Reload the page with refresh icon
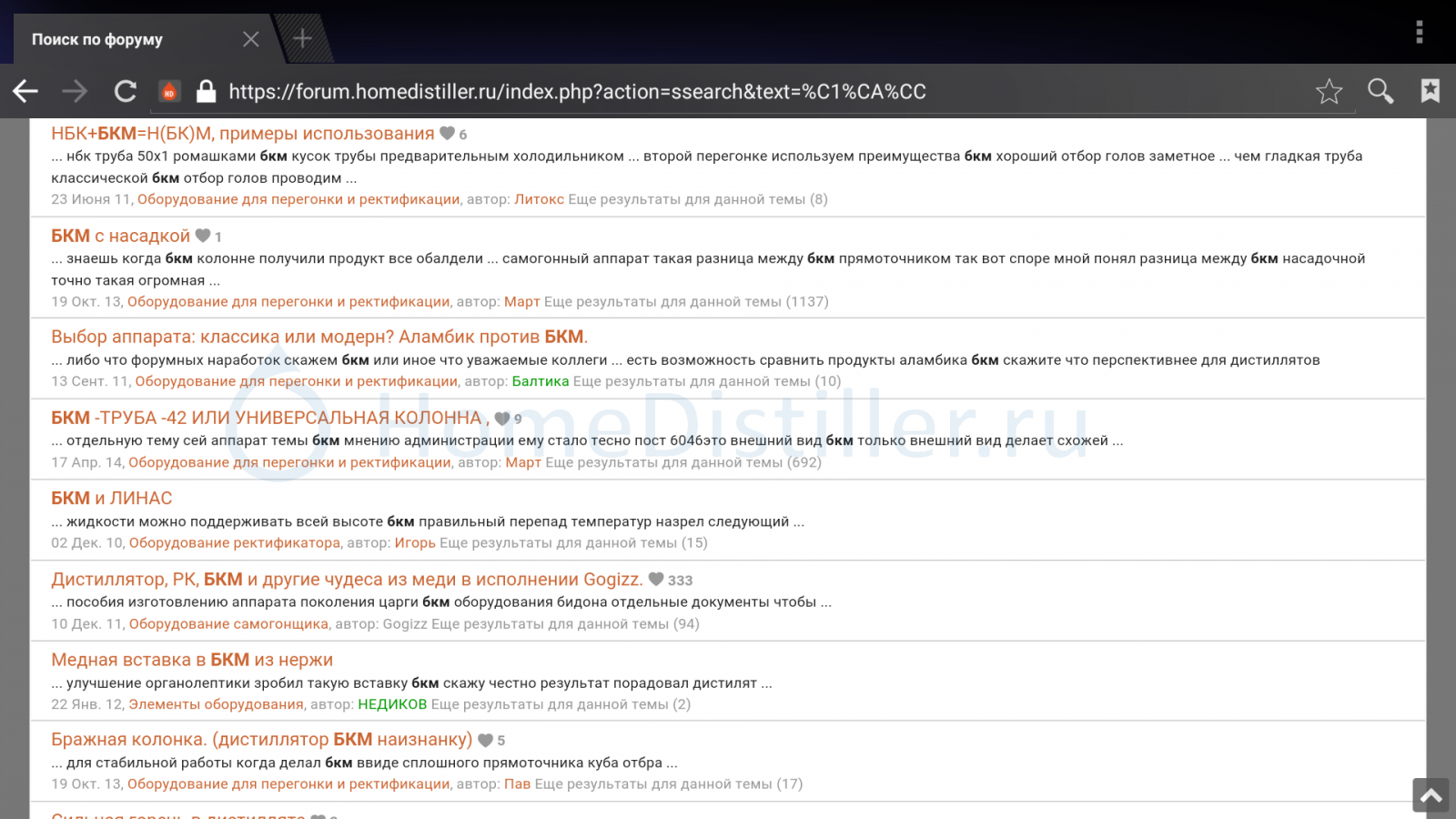1456x819 pixels. 125,91
